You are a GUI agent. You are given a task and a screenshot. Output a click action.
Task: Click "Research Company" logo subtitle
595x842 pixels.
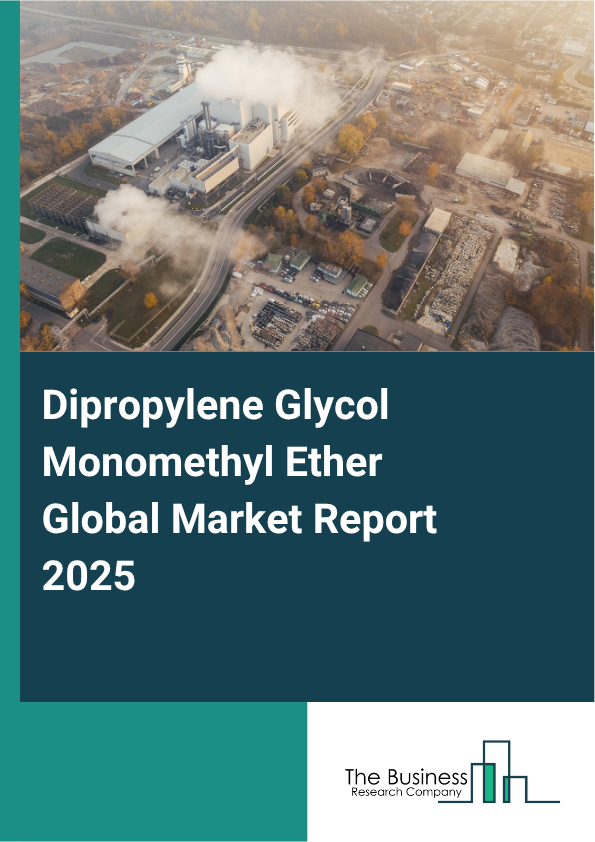click(406, 793)
